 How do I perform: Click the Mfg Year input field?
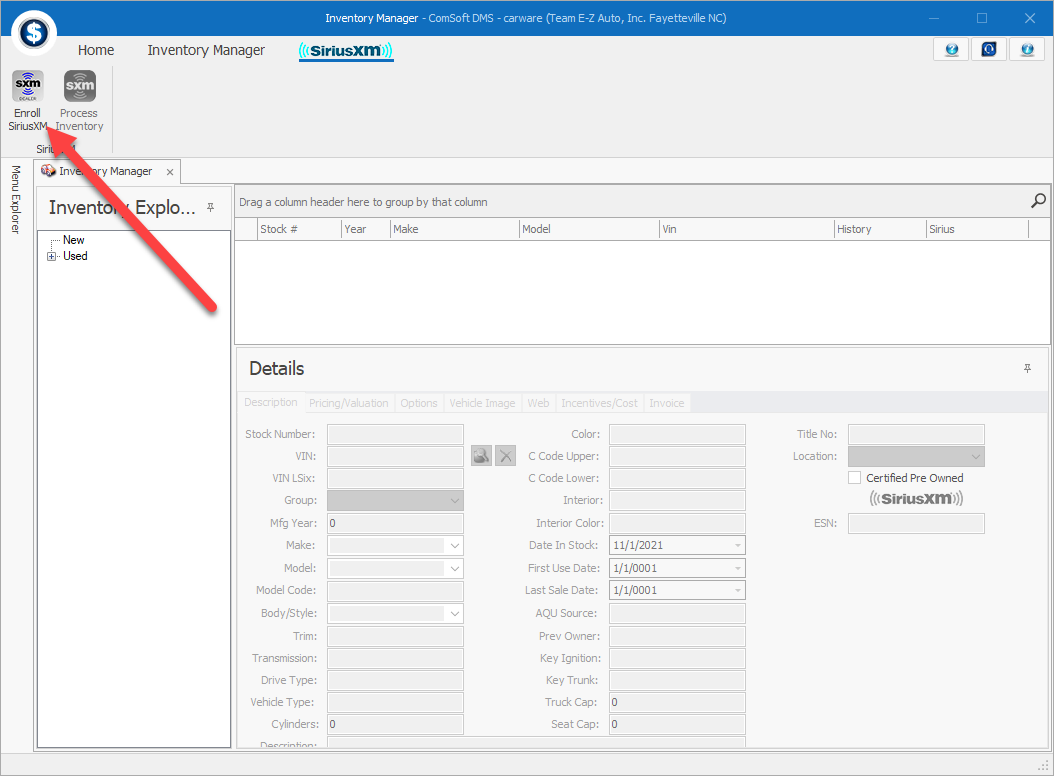tap(395, 523)
